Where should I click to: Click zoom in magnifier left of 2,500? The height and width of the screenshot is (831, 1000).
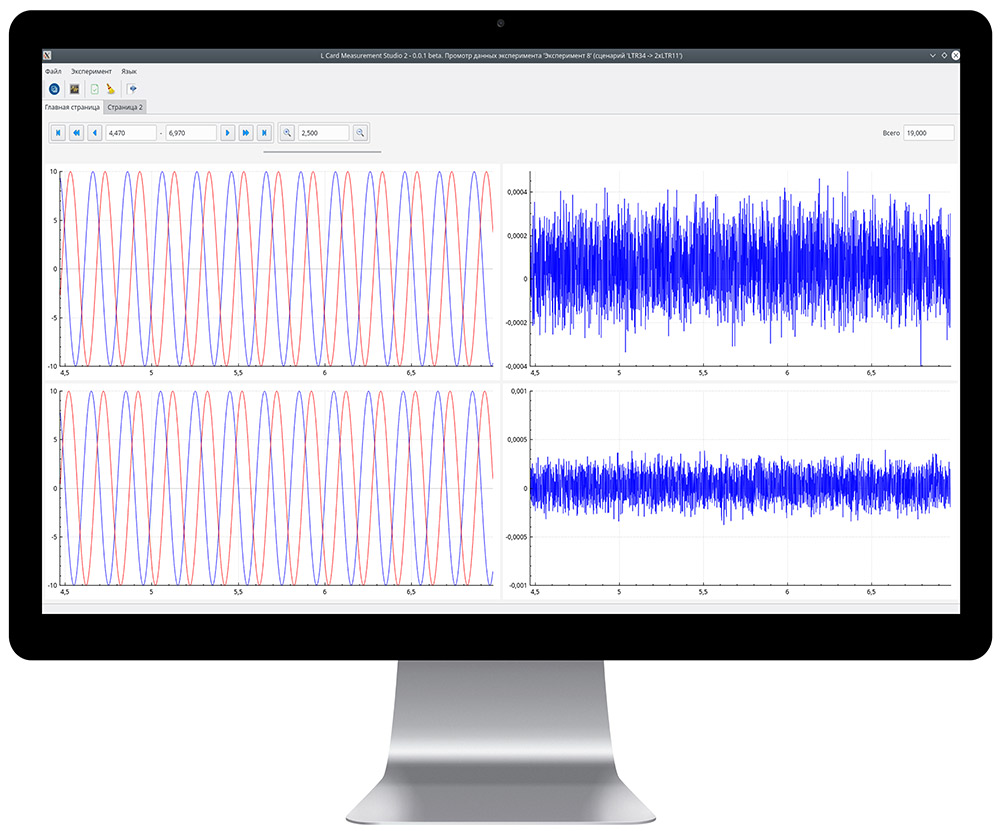pos(287,133)
